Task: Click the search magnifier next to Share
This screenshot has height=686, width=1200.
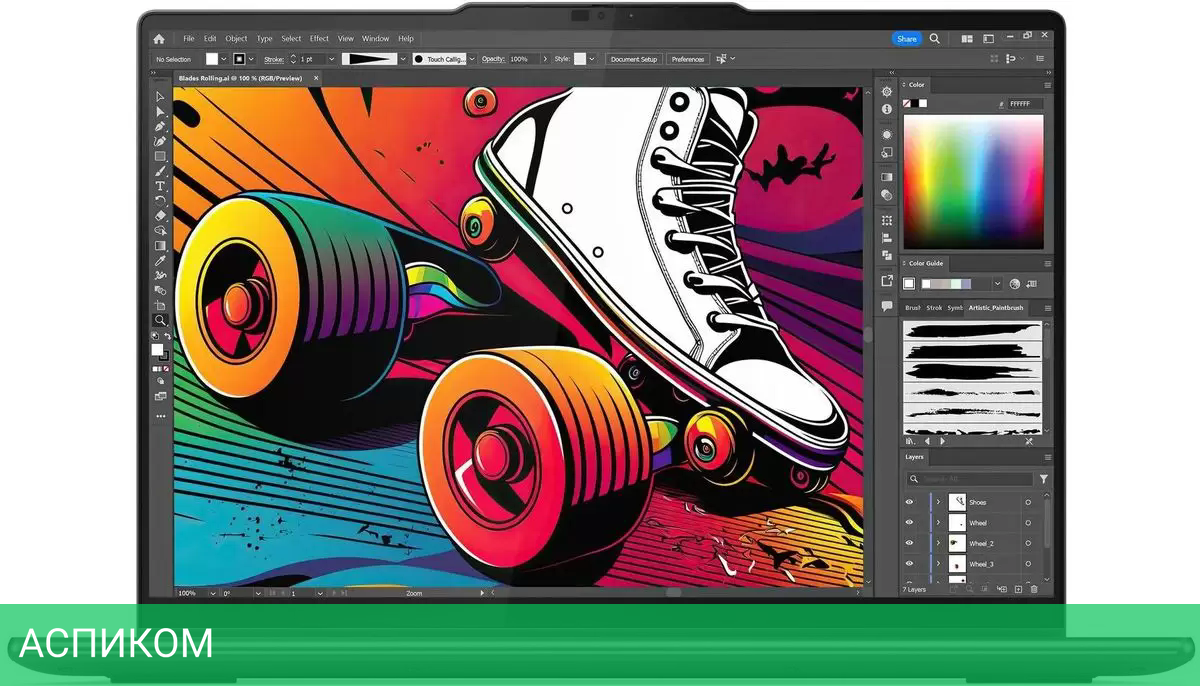Action: coord(935,39)
